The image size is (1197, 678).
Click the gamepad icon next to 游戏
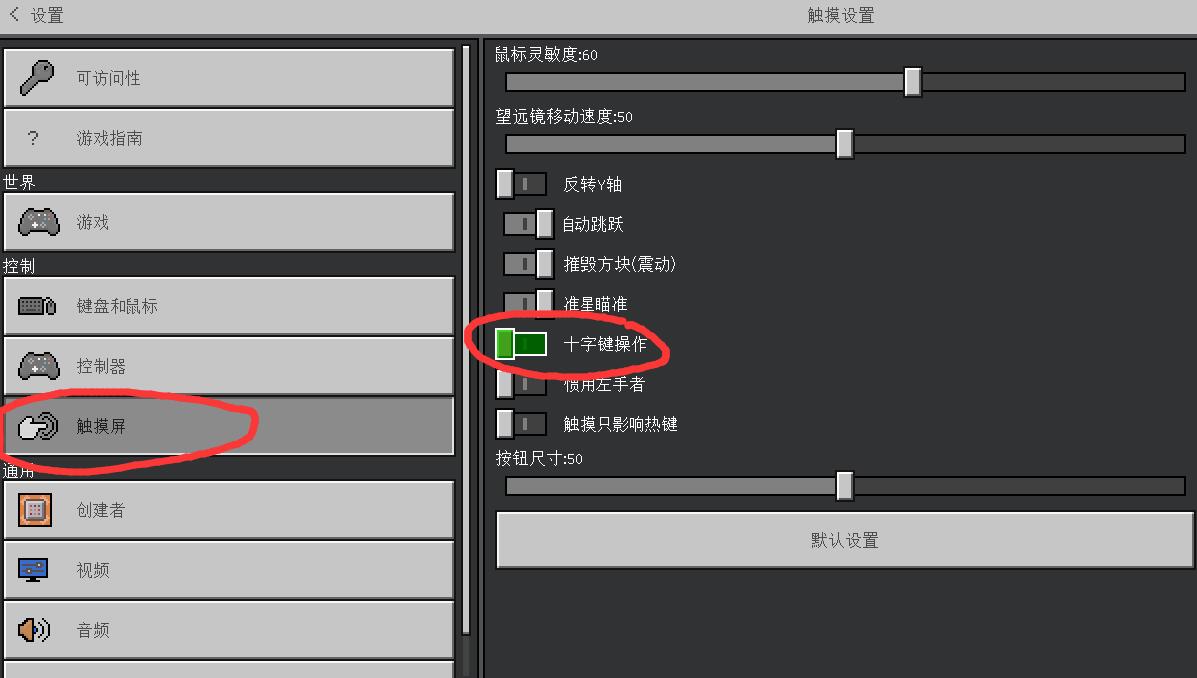(x=39, y=222)
